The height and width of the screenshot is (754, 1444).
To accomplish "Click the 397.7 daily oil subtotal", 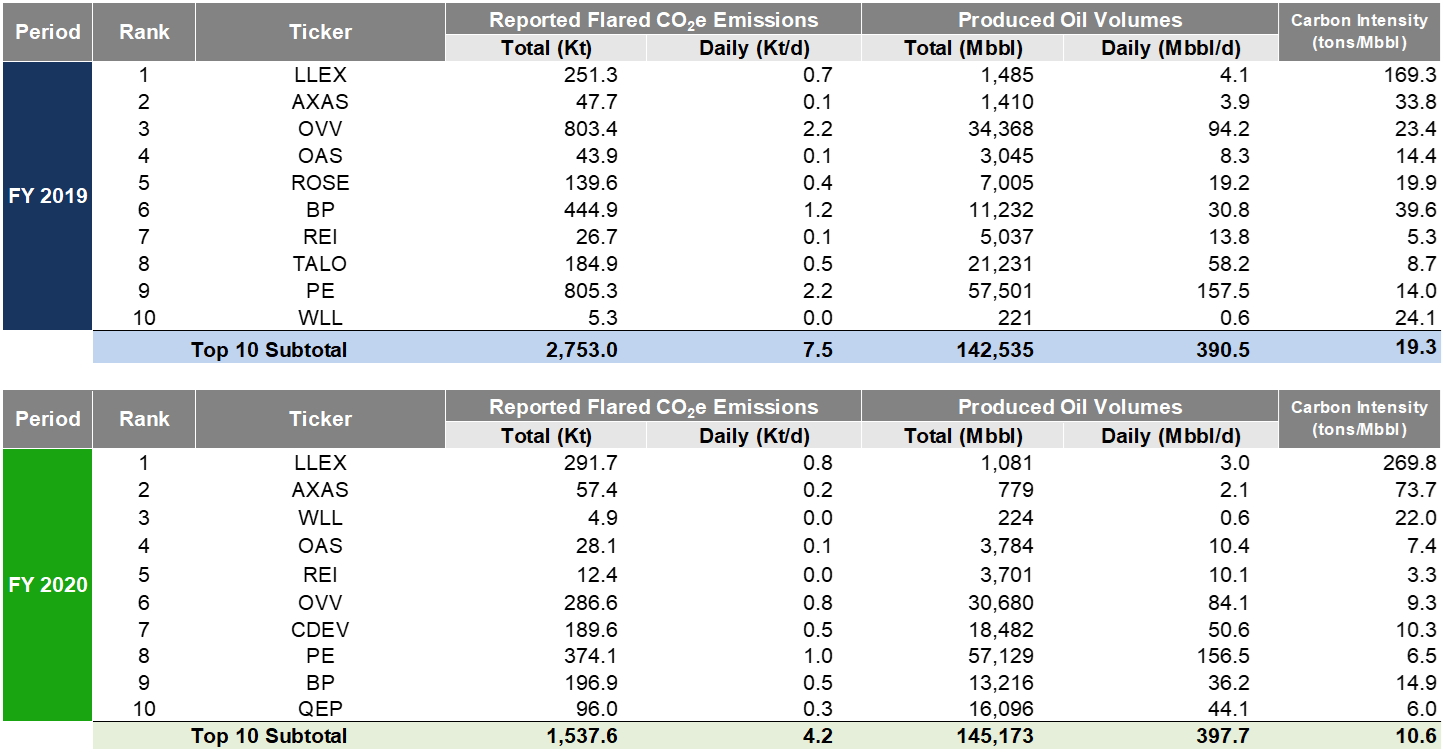I will coord(1221,736).
